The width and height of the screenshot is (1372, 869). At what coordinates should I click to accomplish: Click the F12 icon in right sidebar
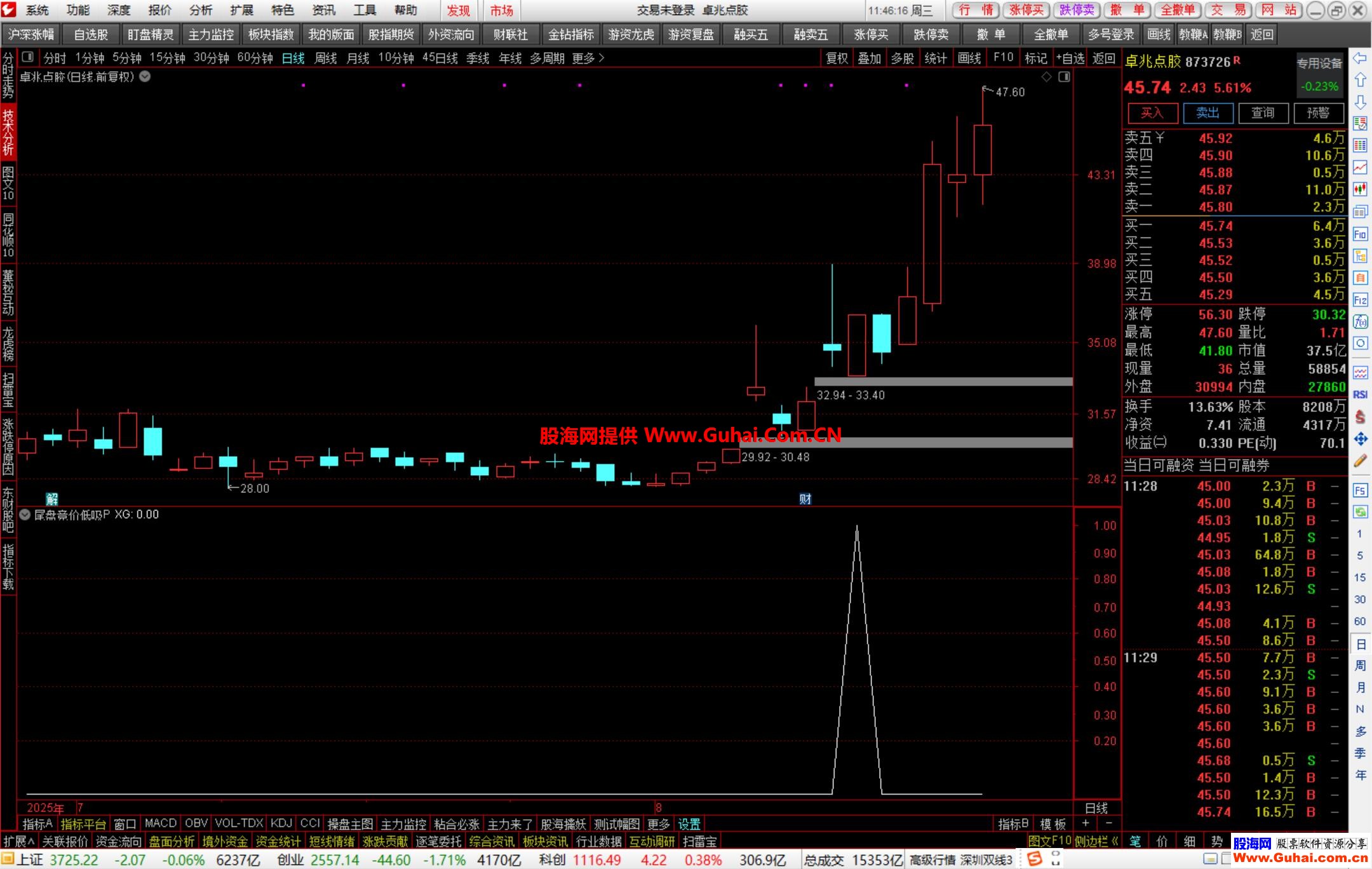coord(1360,299)
